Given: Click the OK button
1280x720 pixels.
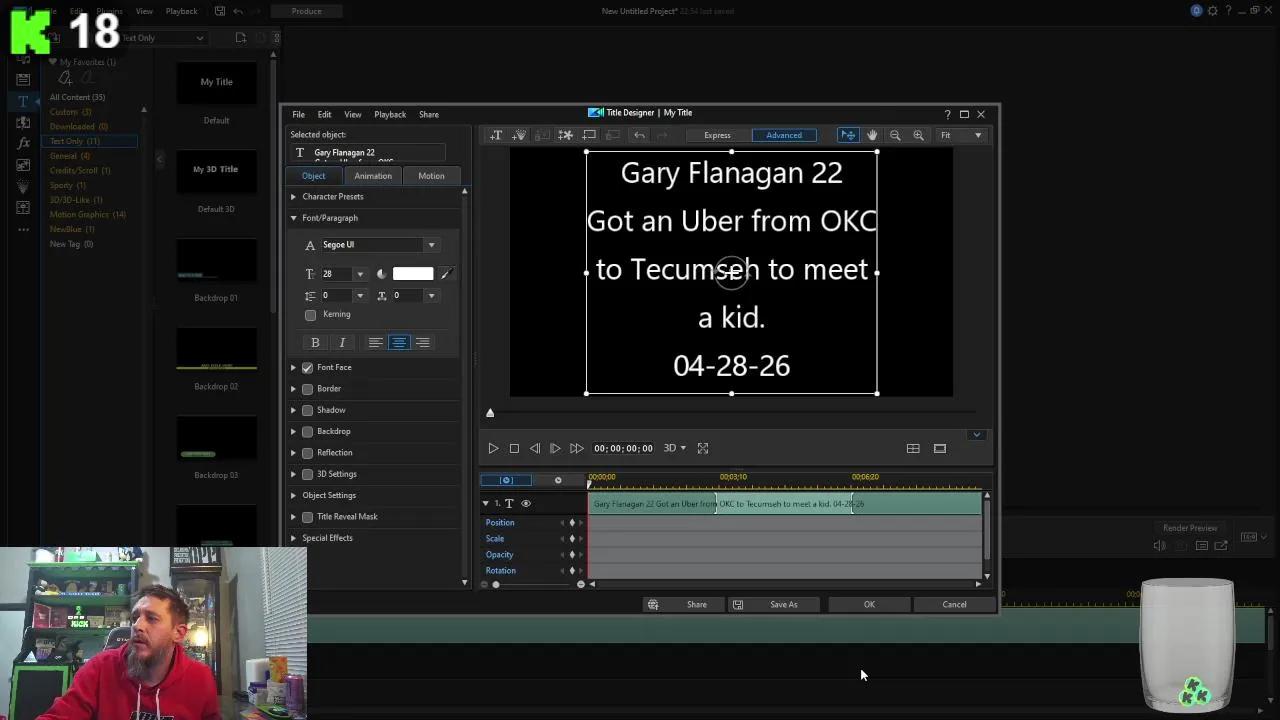Looking at the screenshot, I should click(x=869, y=605).
